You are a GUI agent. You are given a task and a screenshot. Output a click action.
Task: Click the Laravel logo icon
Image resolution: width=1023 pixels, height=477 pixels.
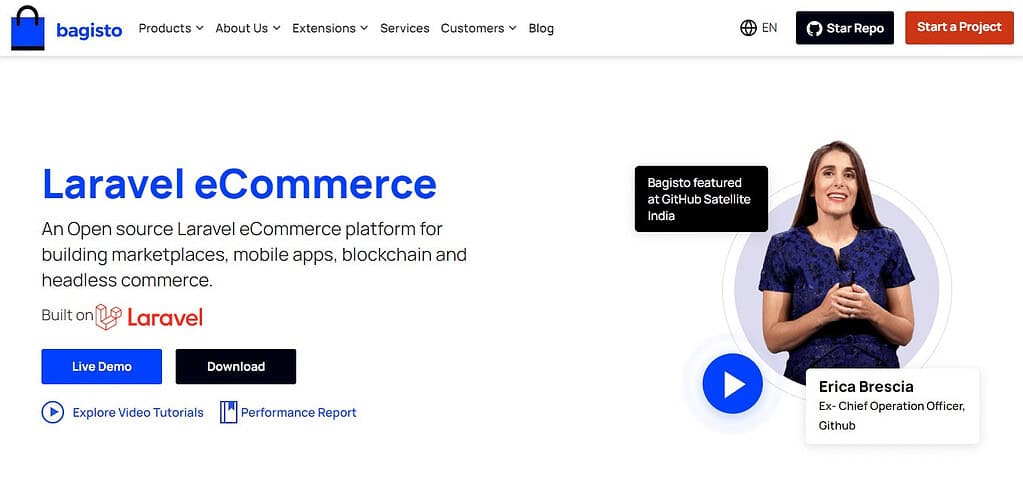[108, 316]
